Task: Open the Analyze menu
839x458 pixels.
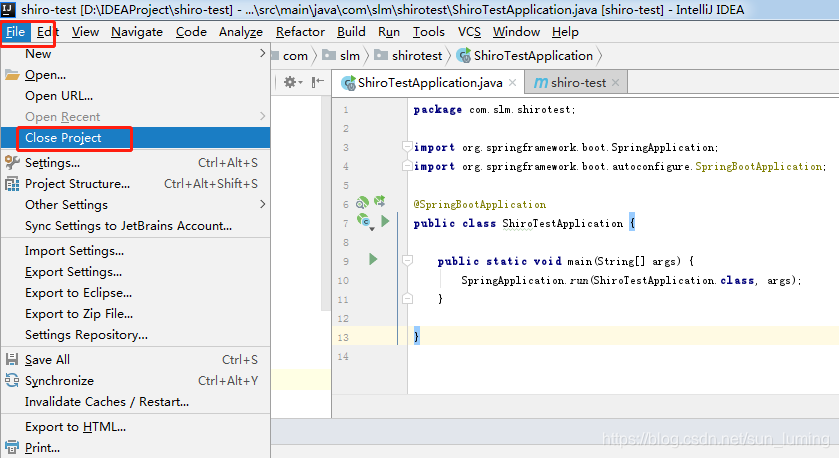Action: tap(241, 32)
